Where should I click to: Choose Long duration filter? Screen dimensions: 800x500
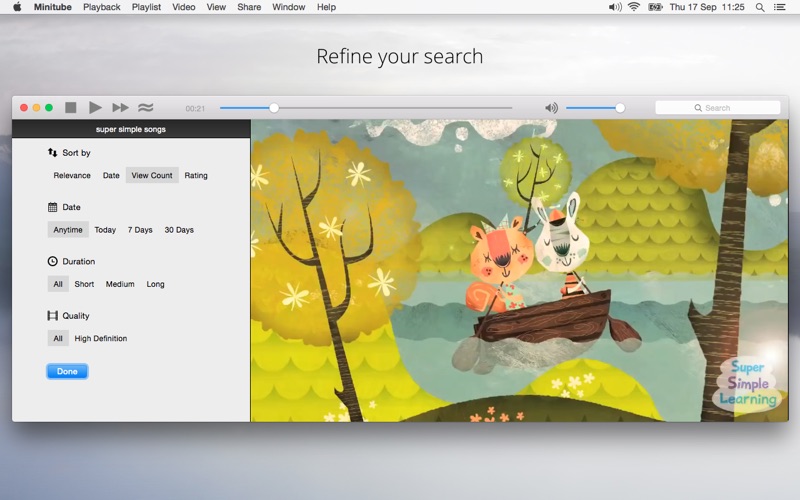click(x=156, y=284)
